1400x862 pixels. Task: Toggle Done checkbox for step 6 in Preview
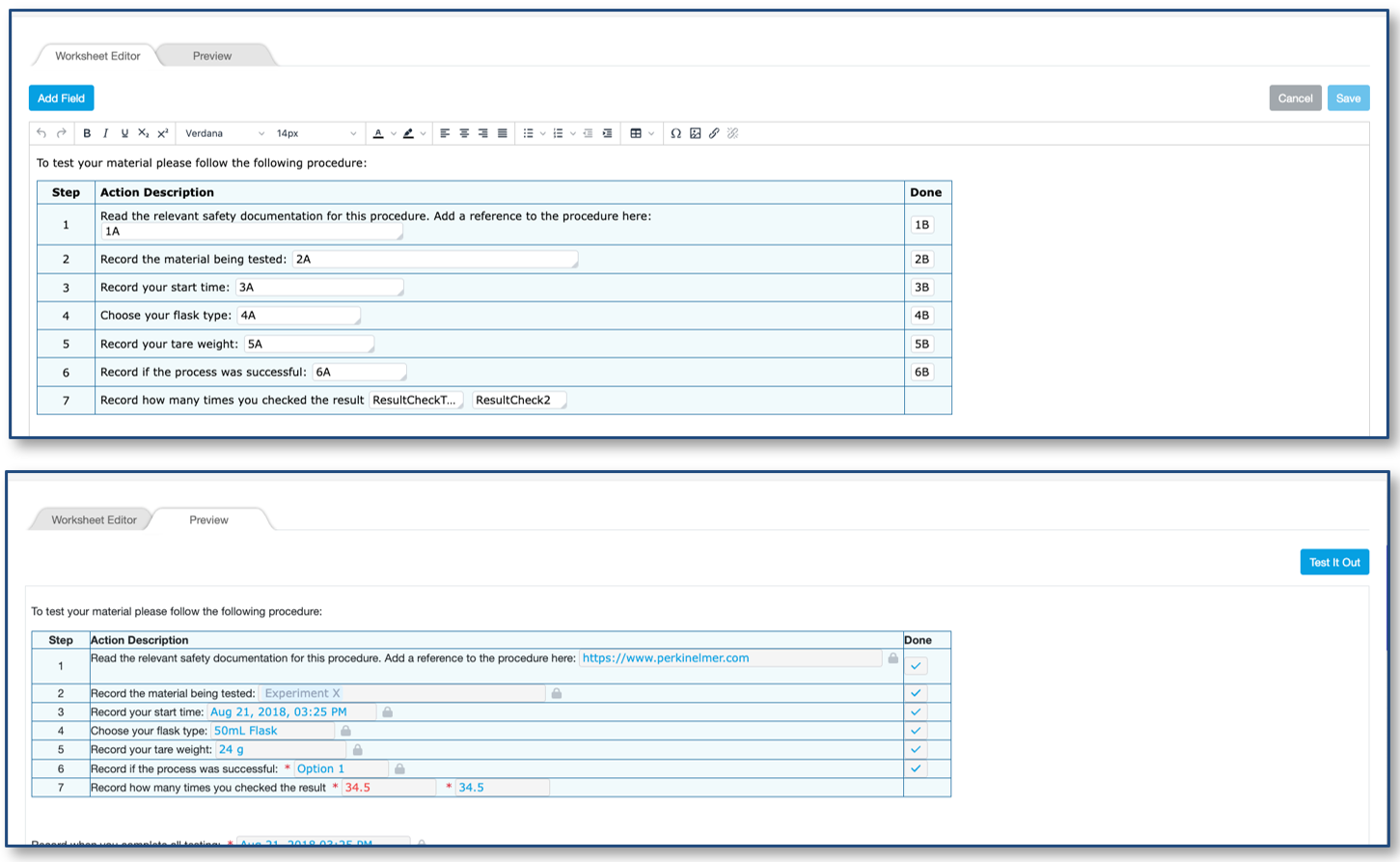click(917, 768)
